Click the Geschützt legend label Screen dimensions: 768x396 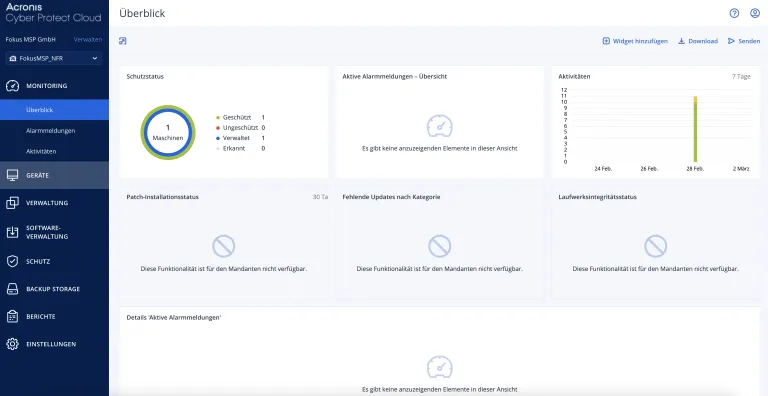point(237,118)
